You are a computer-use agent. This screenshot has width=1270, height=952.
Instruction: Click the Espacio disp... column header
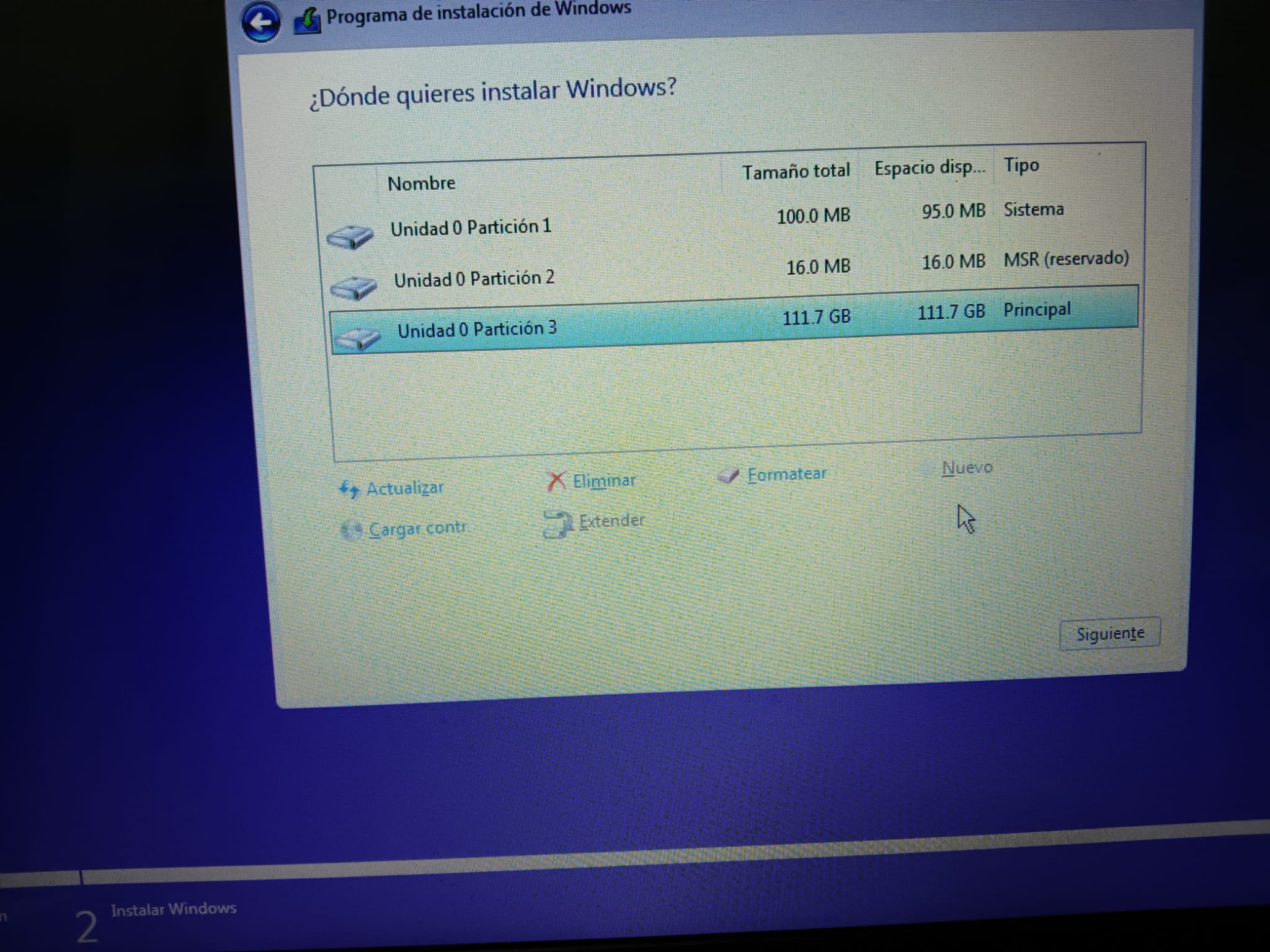tap(929, 168)
